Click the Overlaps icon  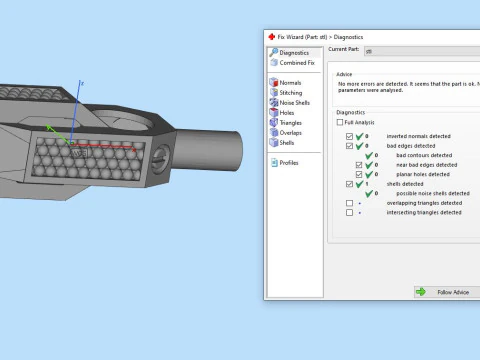coord(274,132)
